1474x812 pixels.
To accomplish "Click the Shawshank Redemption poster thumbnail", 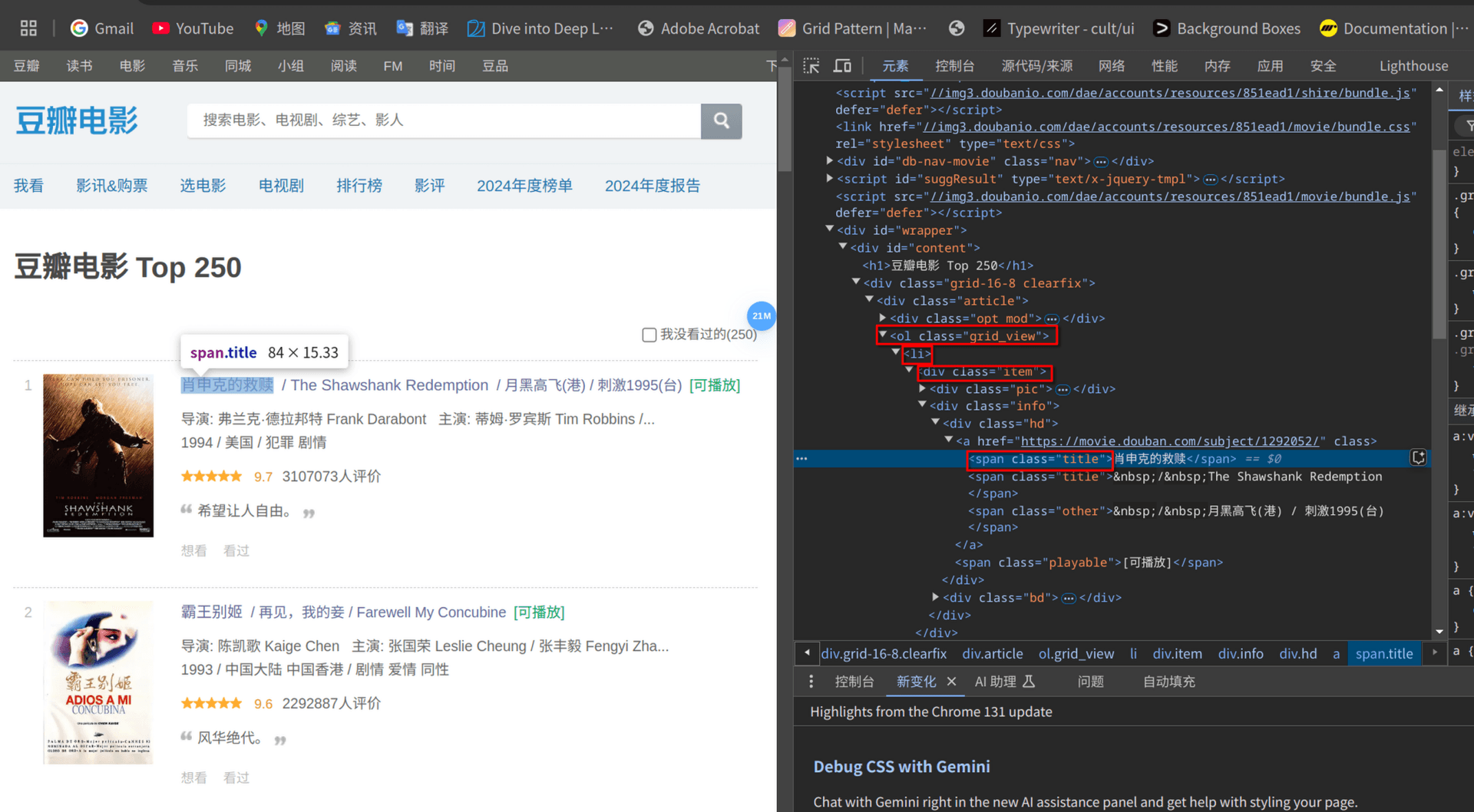I will [98, 456].
